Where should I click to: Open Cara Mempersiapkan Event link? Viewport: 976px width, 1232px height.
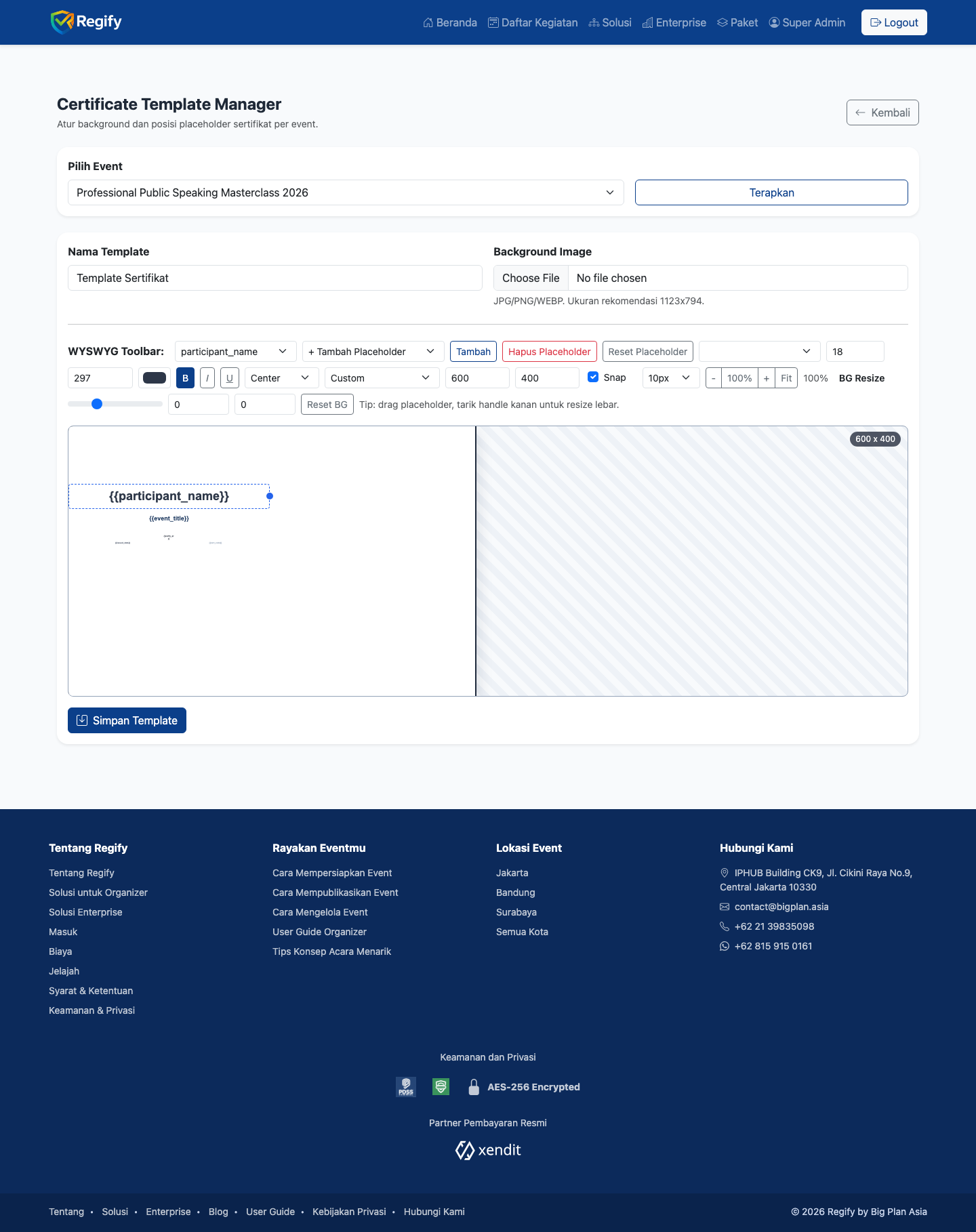click(332, 873)
